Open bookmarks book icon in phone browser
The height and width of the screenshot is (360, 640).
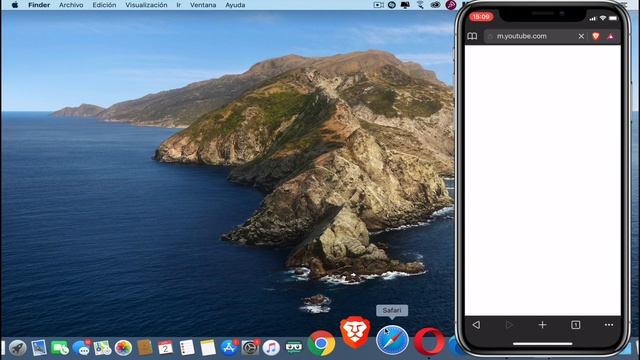[x=472, y=36]
